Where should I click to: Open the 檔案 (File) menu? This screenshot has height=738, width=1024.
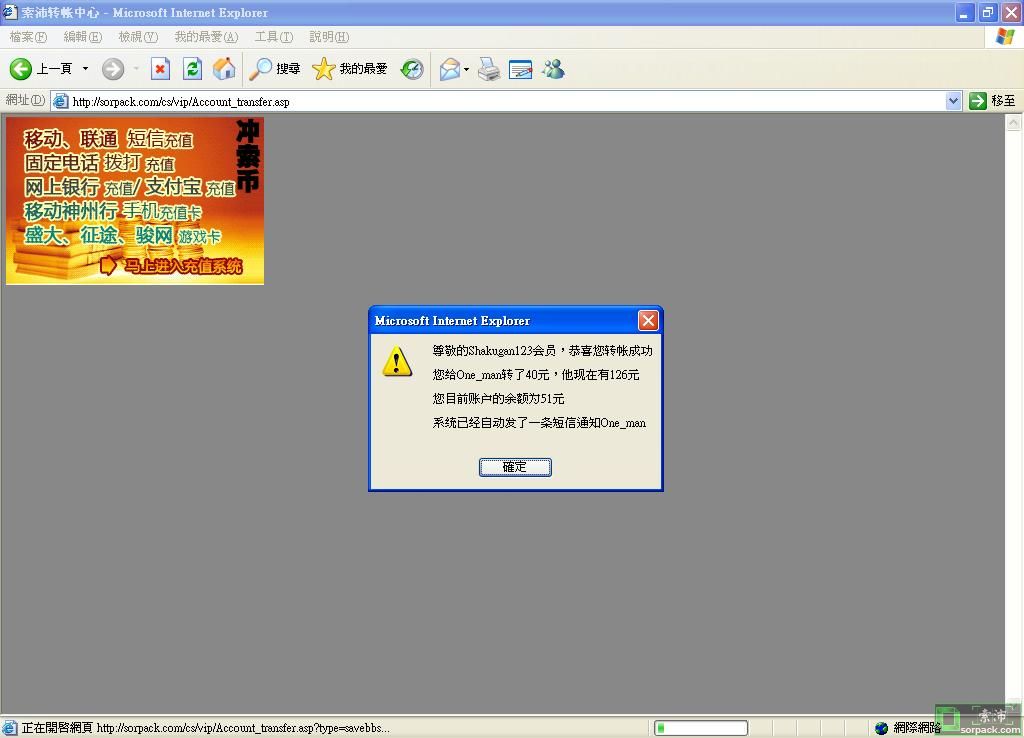28,37
